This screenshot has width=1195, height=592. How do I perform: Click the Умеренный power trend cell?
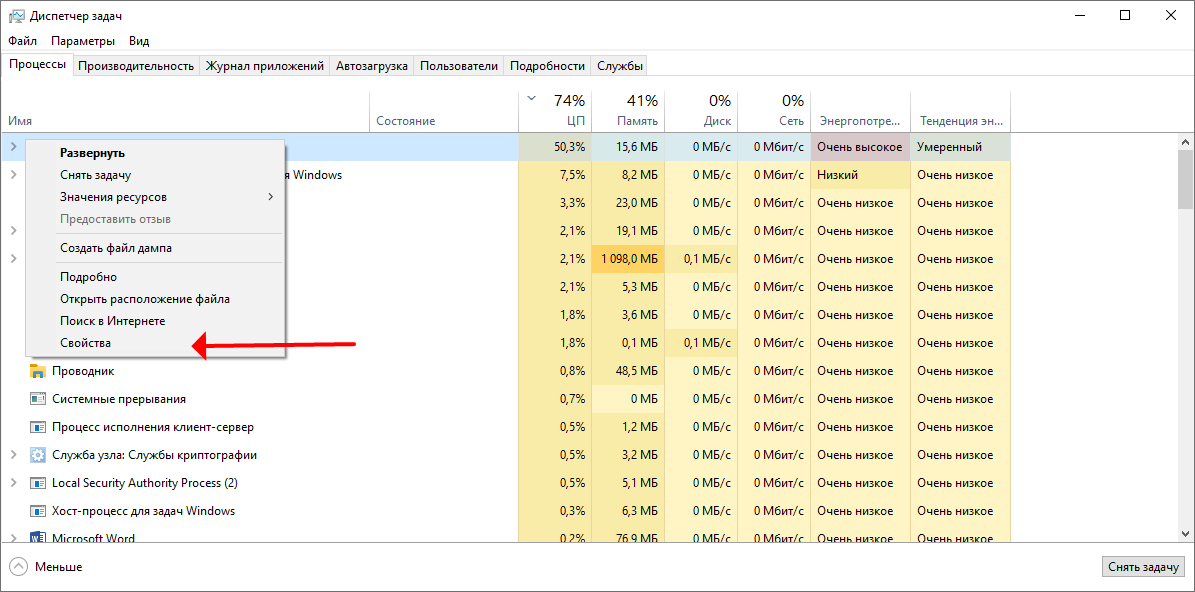960,146
